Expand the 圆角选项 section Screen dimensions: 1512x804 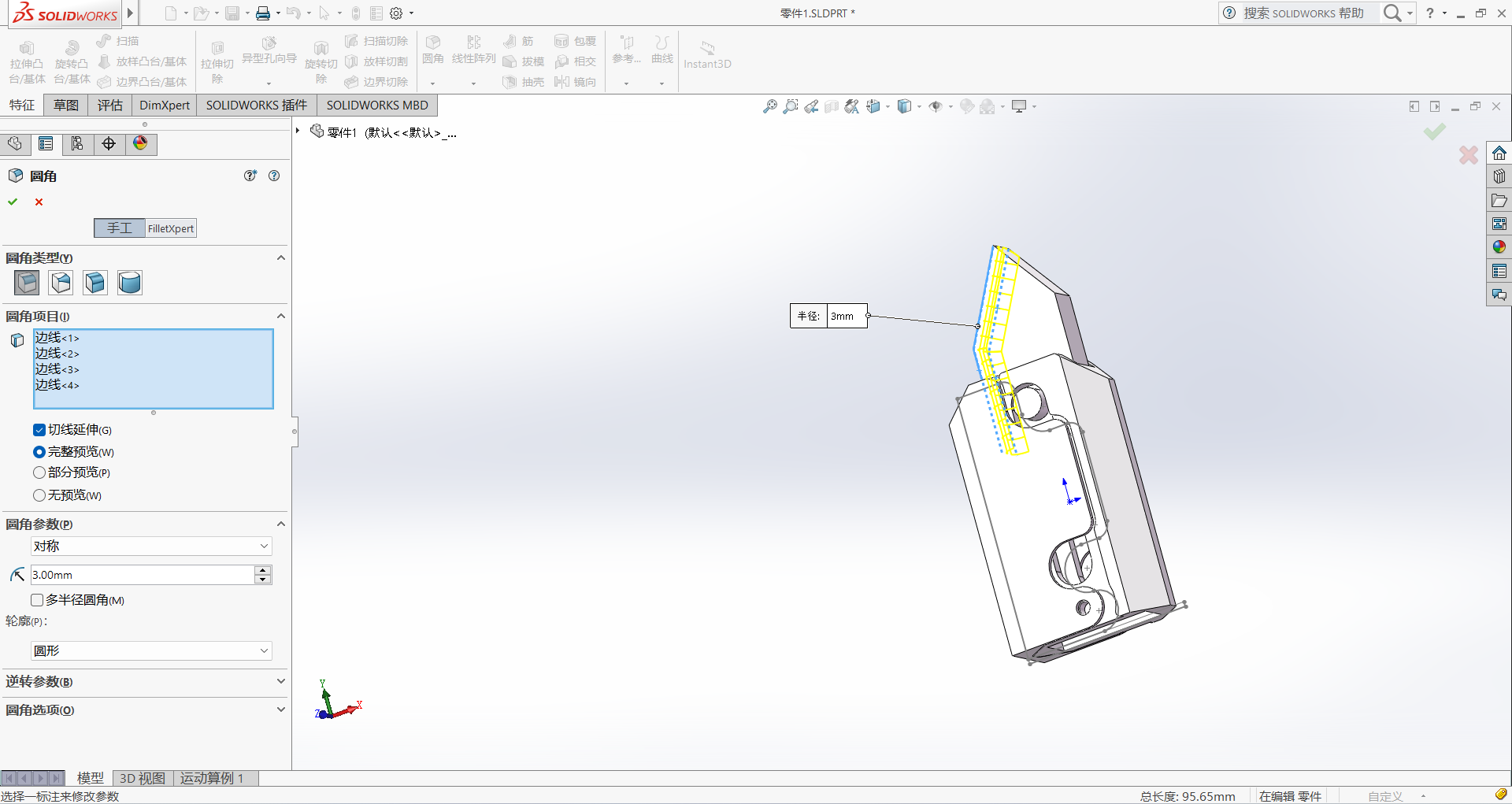(280, 710)
